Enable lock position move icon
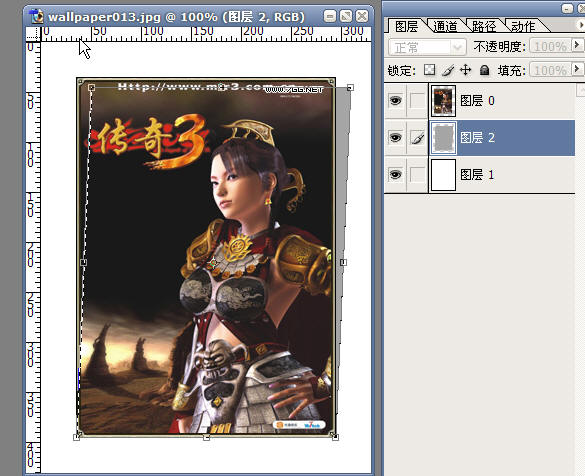 coord(466,70)
